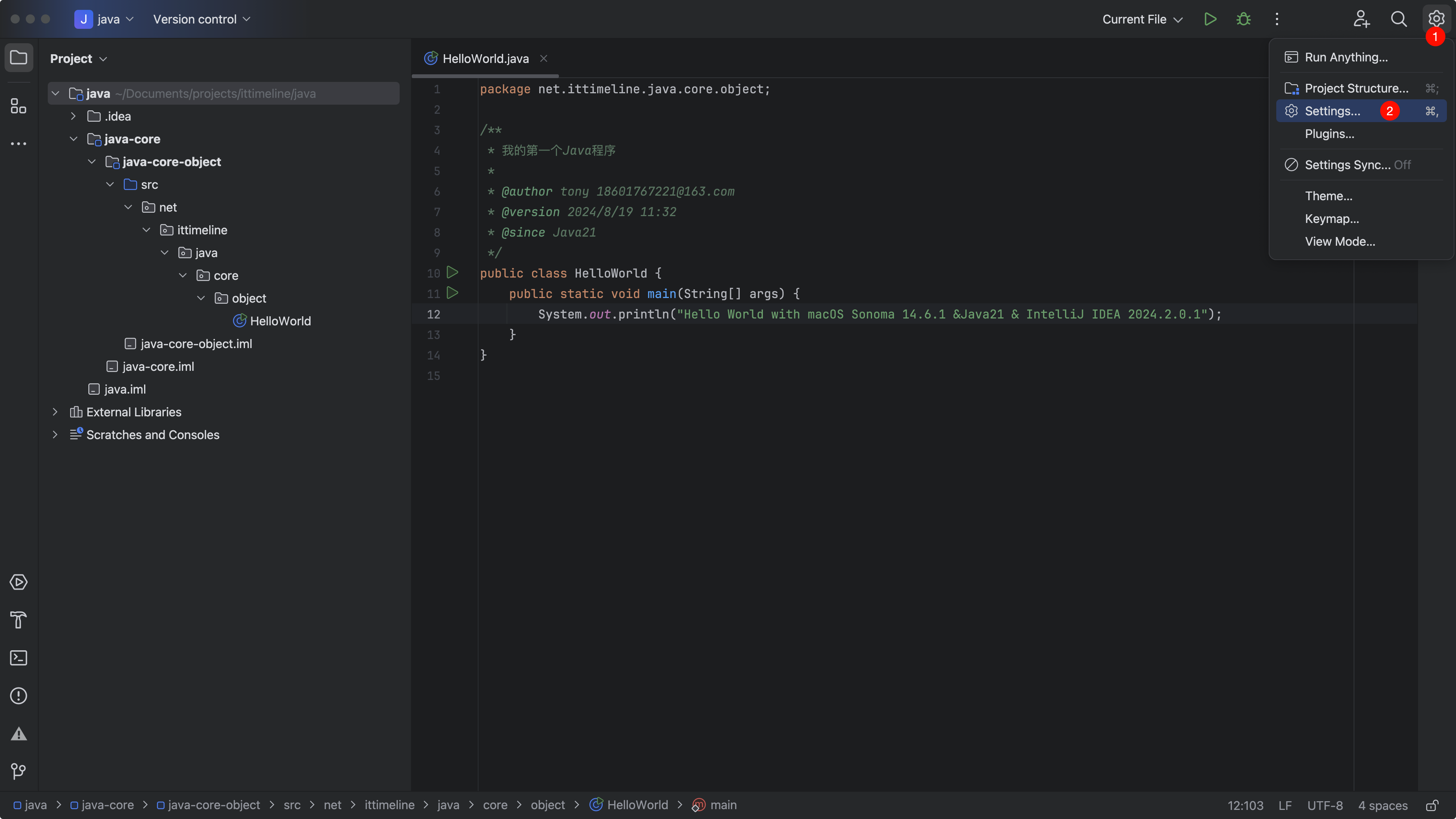The width and height of the screenshot is (1456, 819).
Task: Click the UTF-8 encoding in status bar
Action: (1325, 805)
